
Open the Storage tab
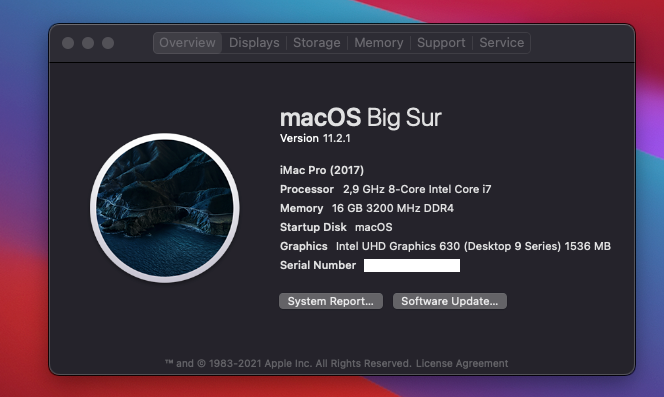click(x=317, y=43)
